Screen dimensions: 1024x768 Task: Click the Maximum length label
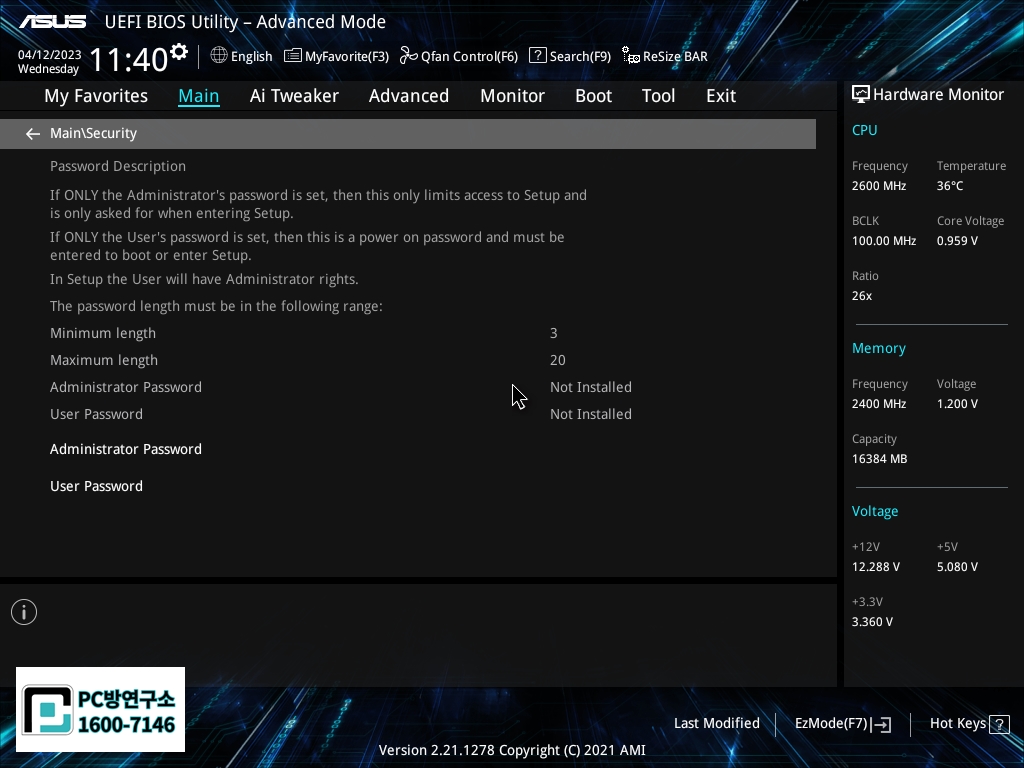(104, 360)
